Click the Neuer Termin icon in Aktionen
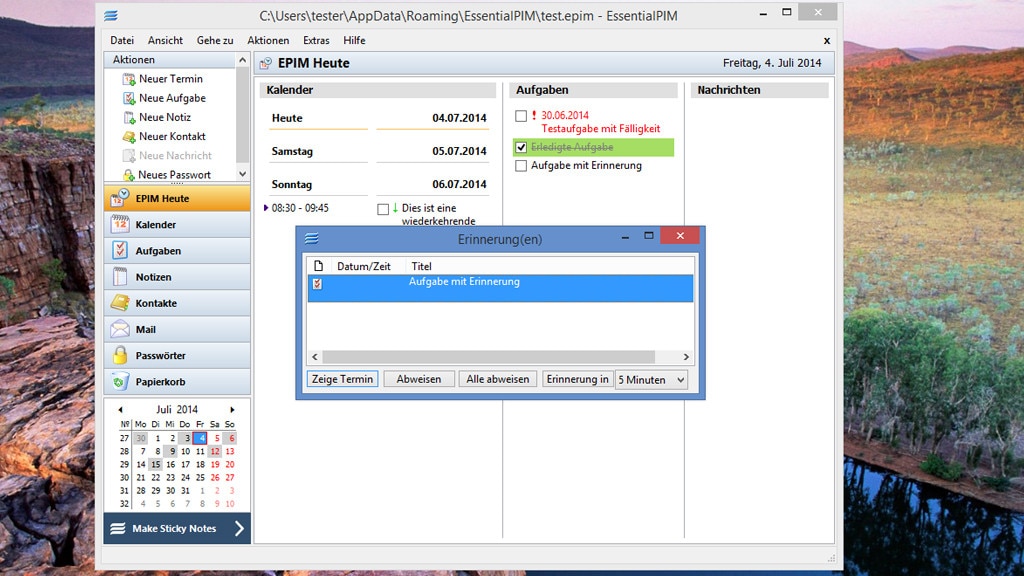1024x576 pixels. [129, 79]
